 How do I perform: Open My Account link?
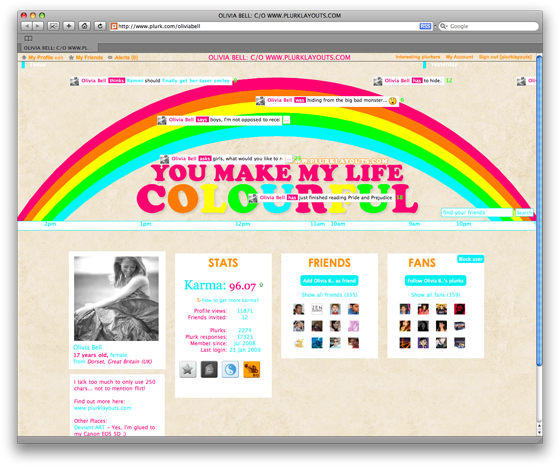click(459, 57)
